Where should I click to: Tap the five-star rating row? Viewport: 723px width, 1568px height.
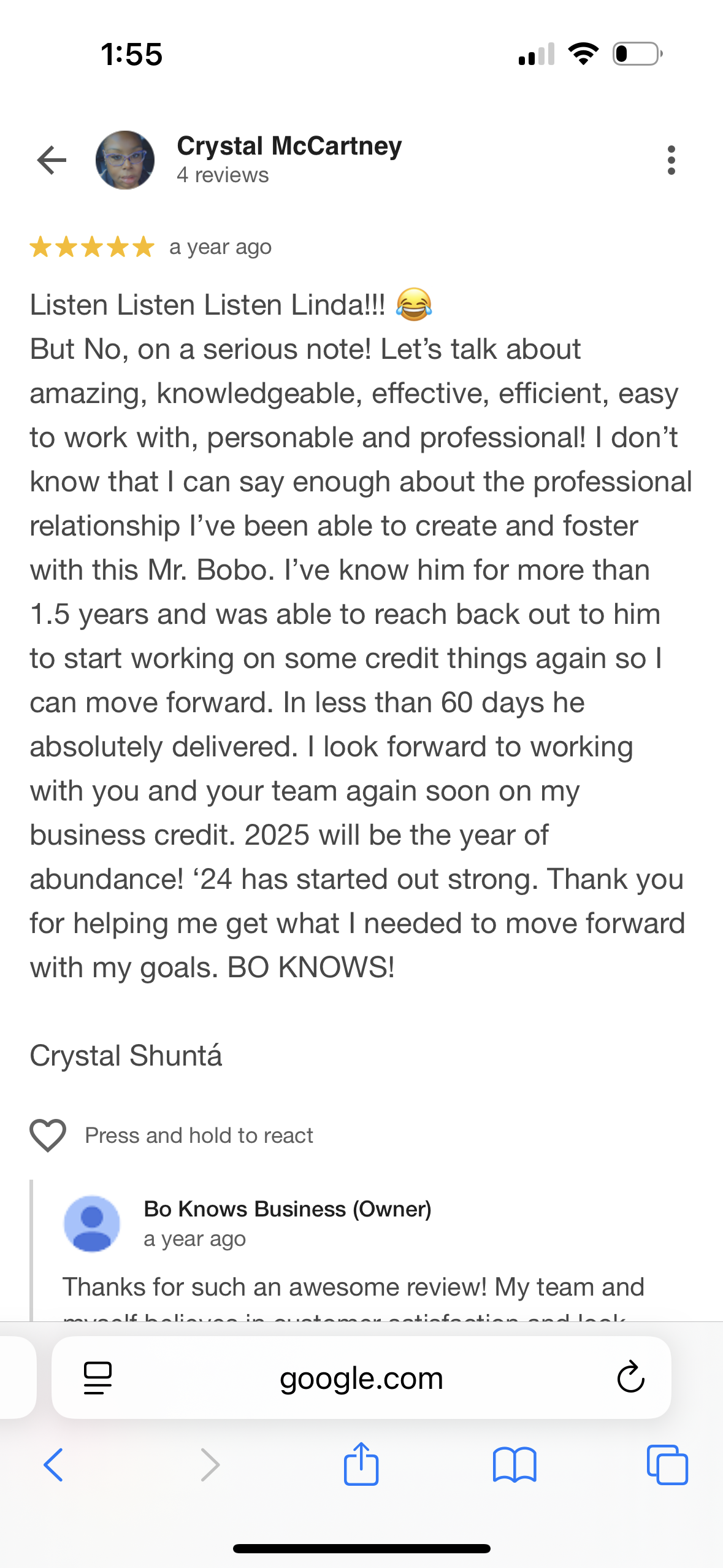point(92,247)
